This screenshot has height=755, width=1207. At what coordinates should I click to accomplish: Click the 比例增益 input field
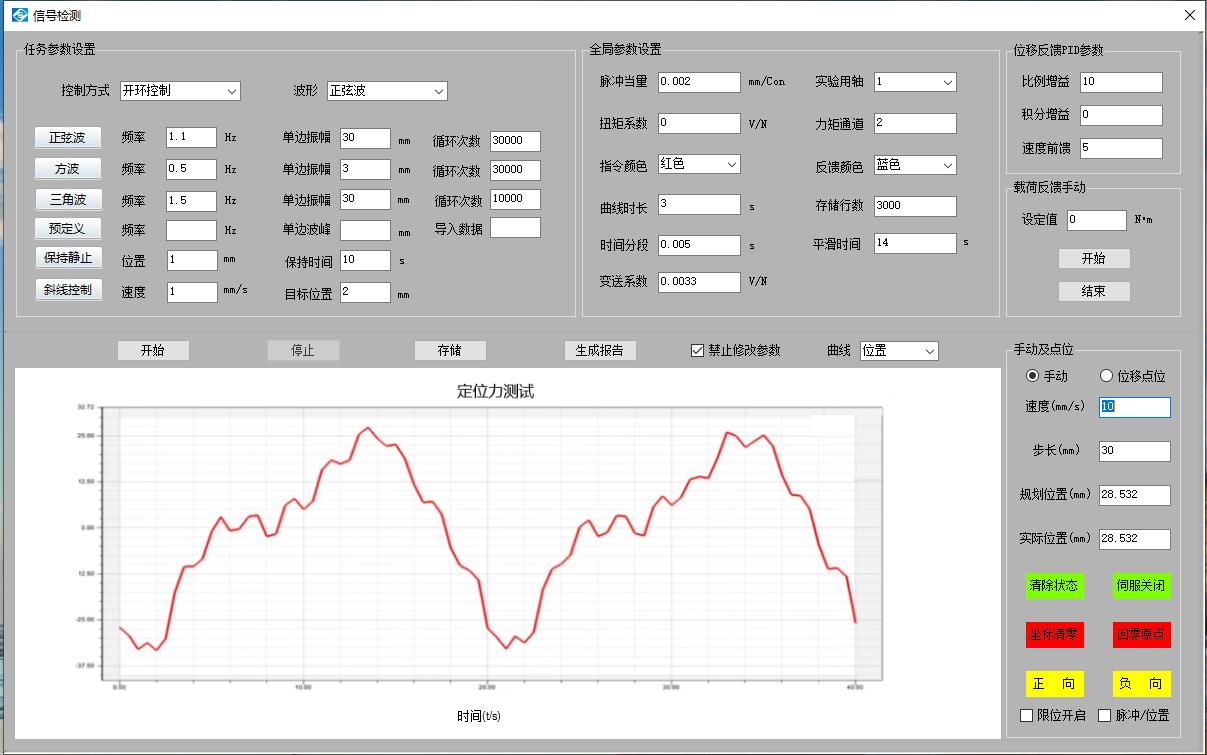tap(1120, 82)
